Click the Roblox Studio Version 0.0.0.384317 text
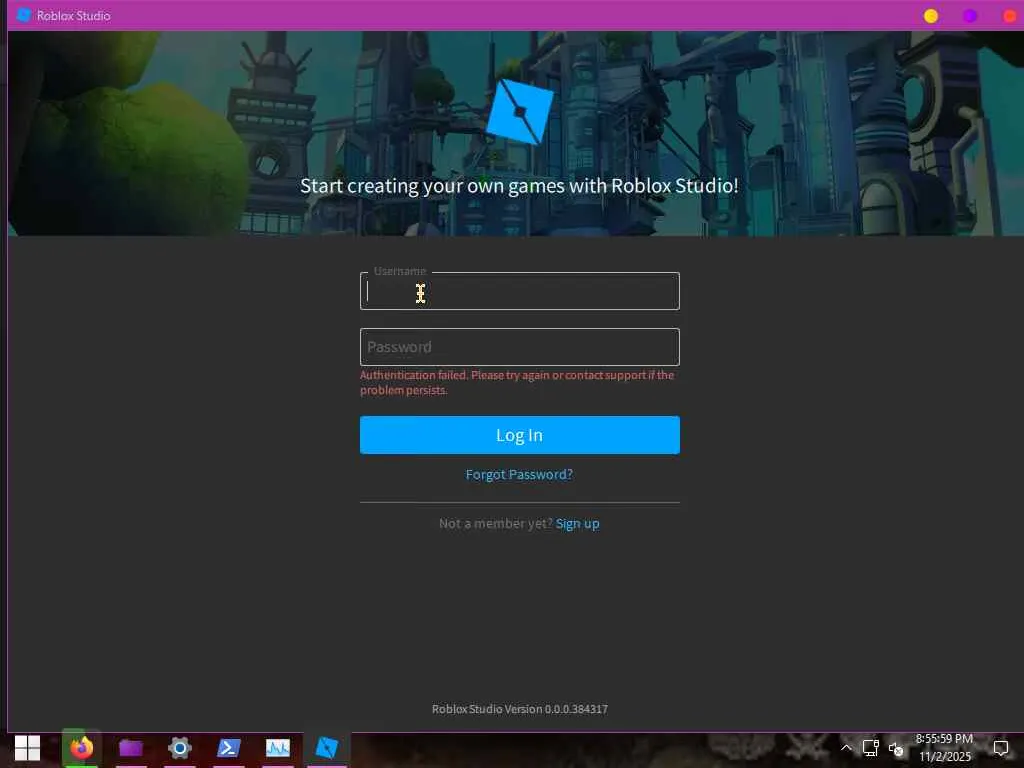The width and height of the screenshot is (1024, 768). tap(520, 709)
